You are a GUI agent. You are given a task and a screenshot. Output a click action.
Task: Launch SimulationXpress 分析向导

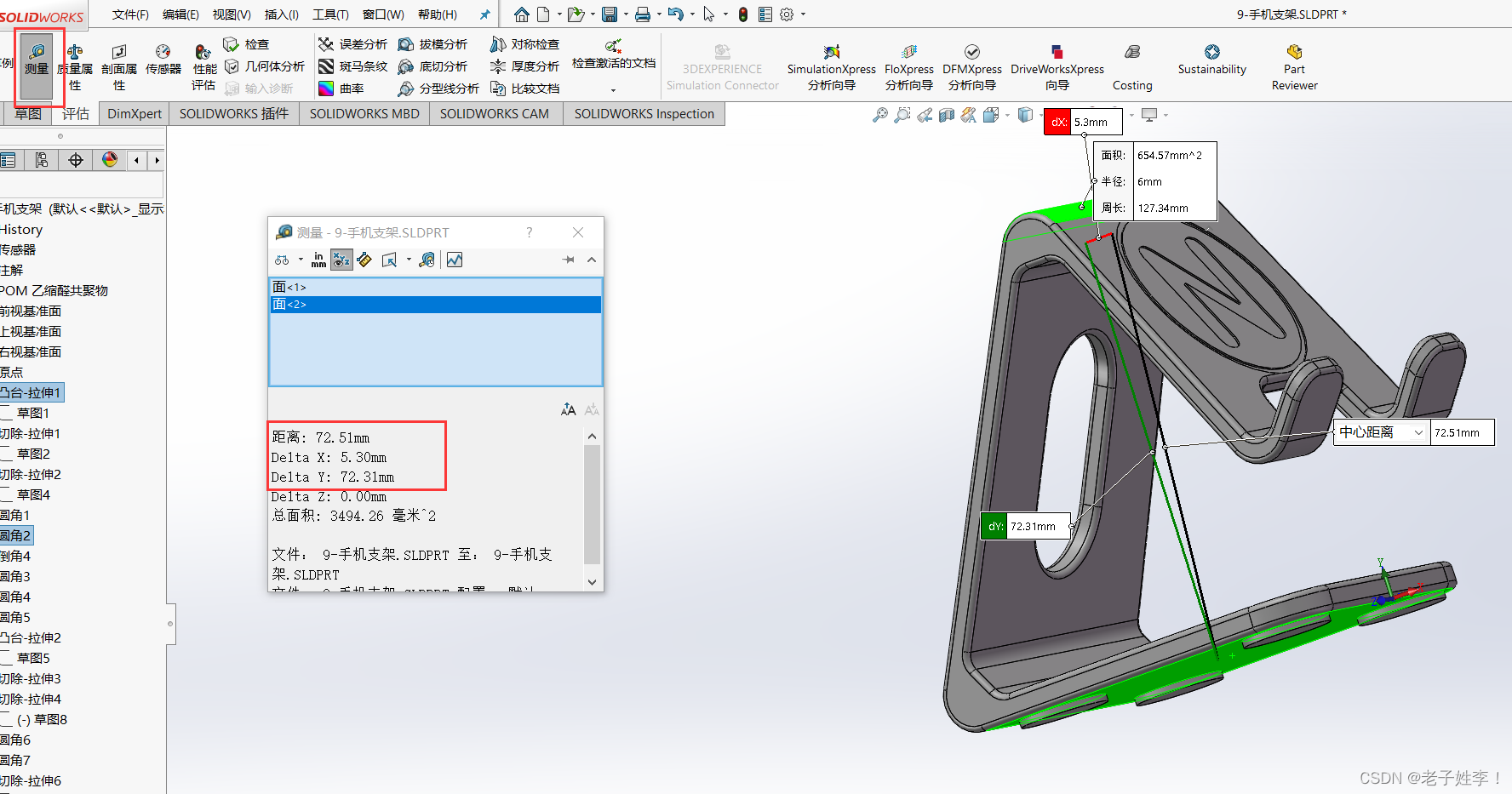[831, 68]
